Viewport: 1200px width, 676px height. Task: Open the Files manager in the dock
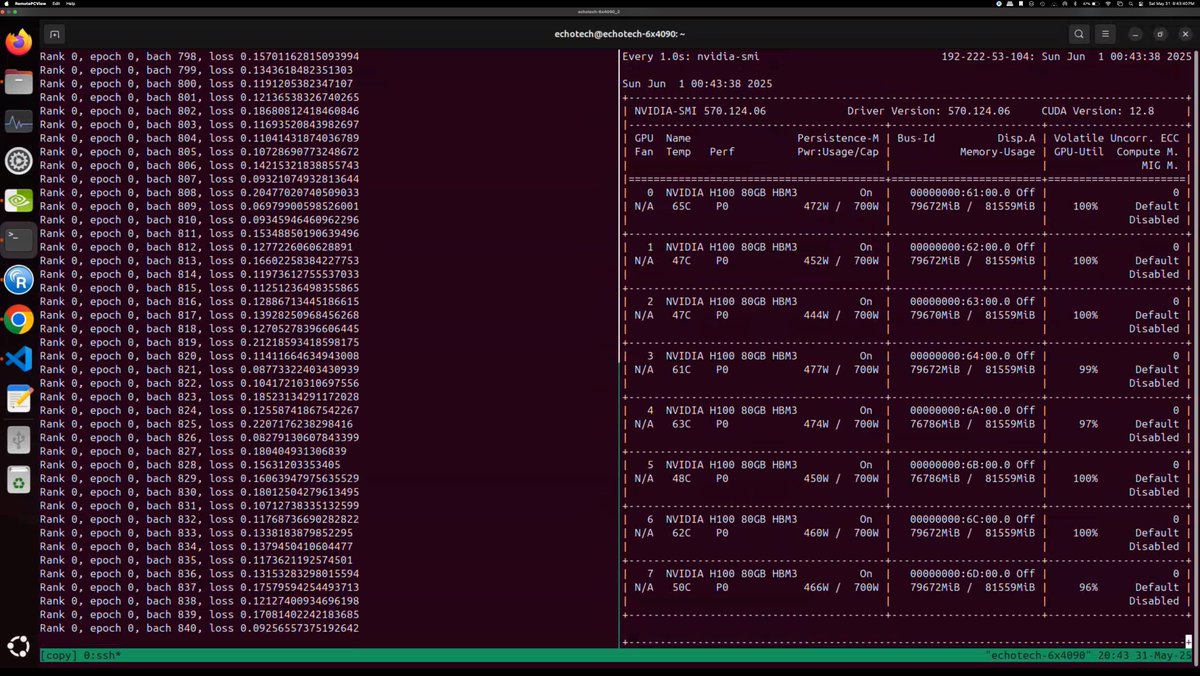coord(19,82)
